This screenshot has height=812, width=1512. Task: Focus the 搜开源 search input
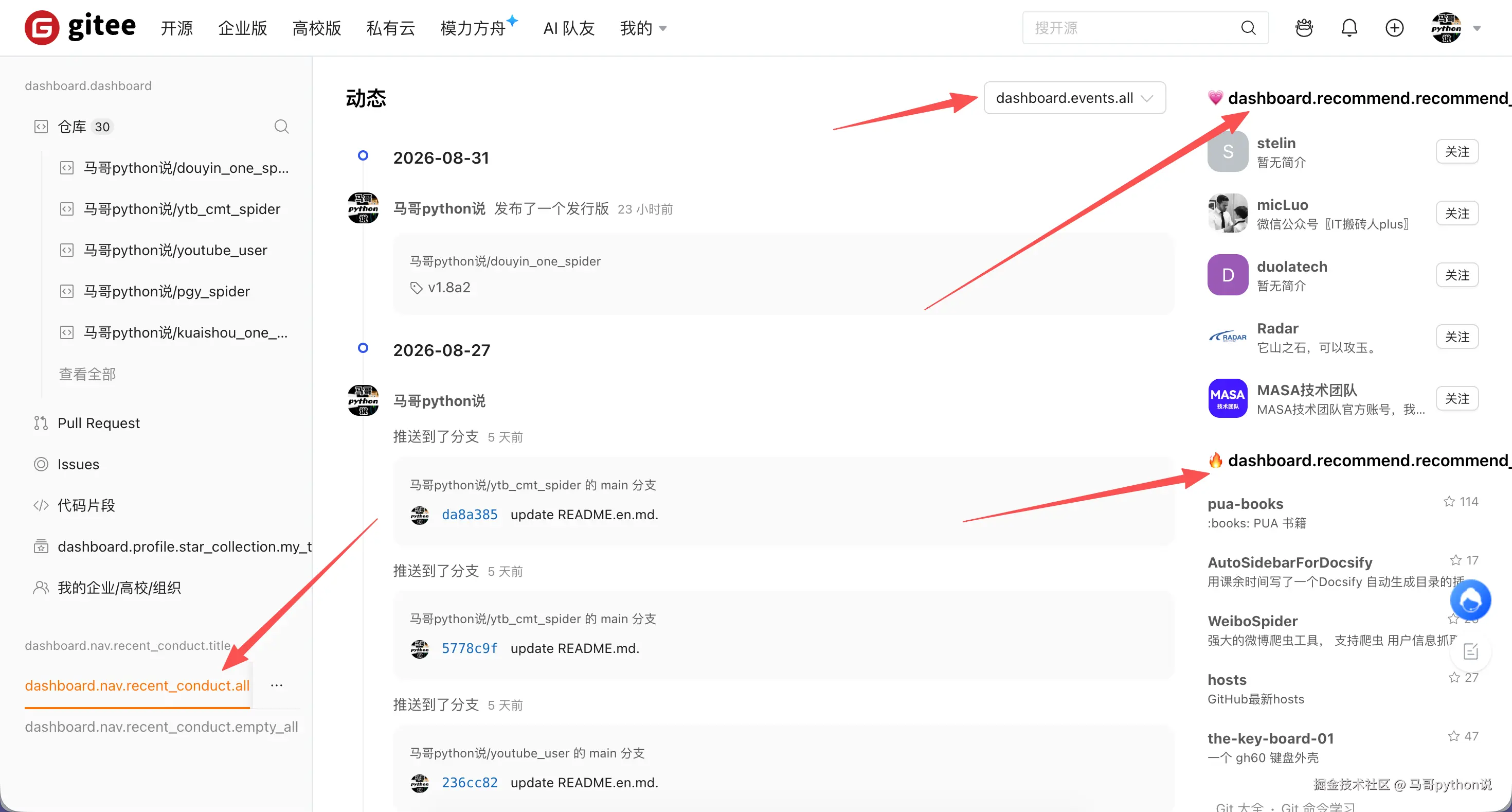[1133, 28]
